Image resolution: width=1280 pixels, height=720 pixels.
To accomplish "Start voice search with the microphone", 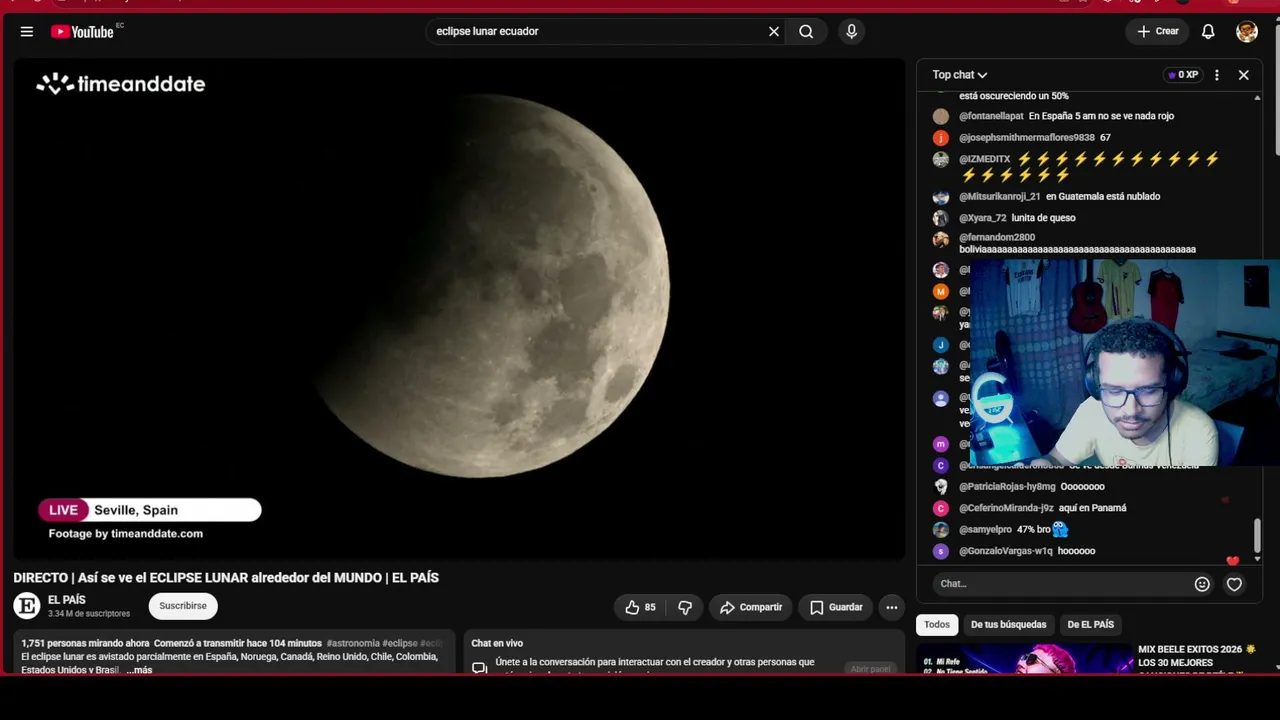I will (x=852, y=32).
